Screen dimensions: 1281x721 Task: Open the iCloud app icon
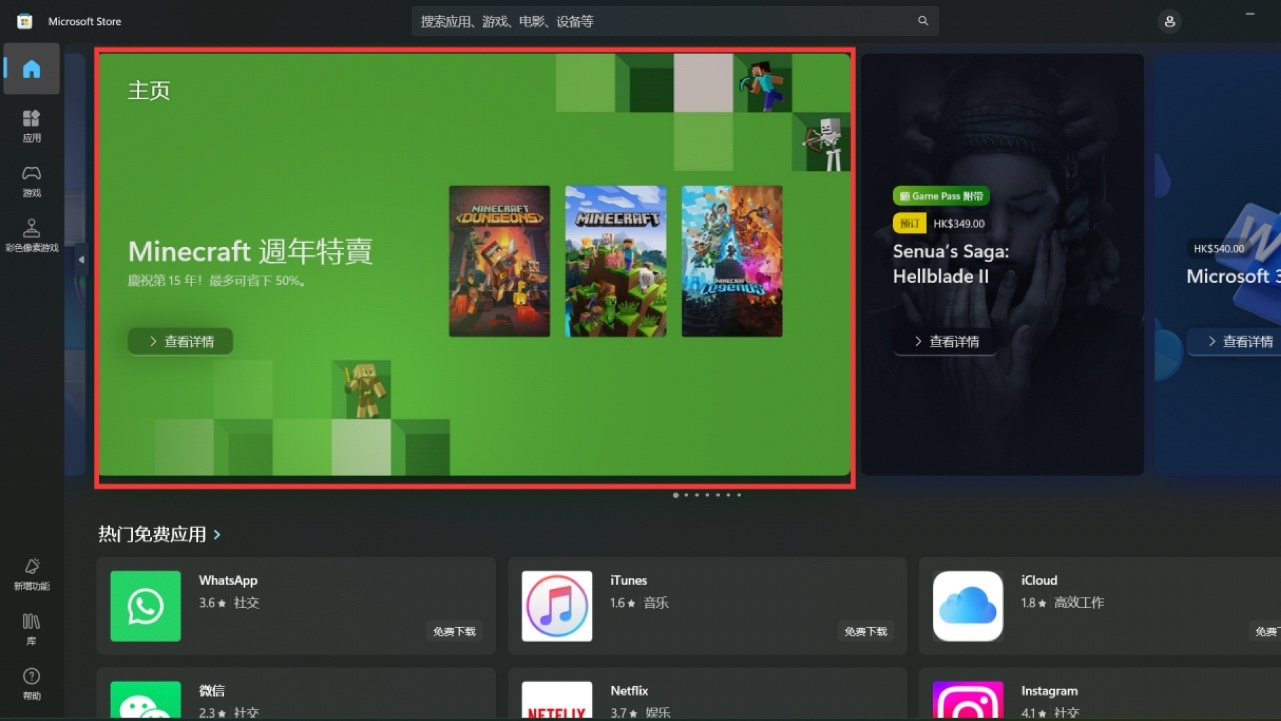pyautogui.click(x=968, y=606)
